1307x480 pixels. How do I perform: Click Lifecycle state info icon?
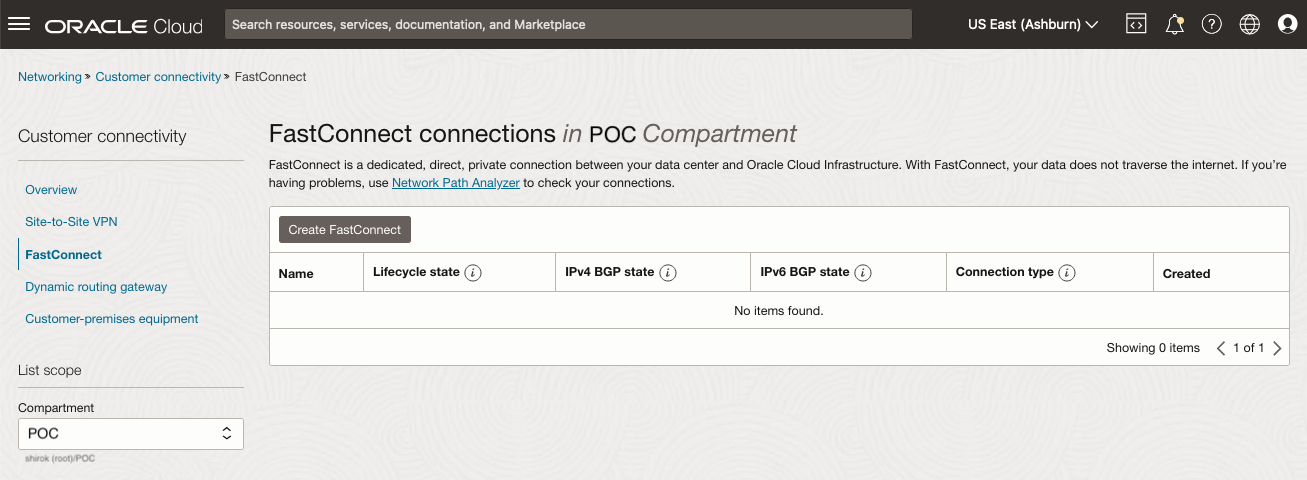pos(474,273)
